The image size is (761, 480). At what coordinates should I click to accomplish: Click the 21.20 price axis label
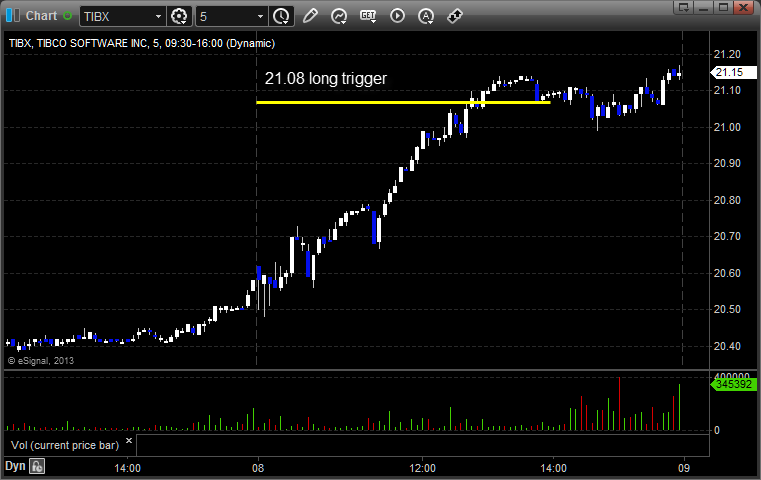(727, 54)
